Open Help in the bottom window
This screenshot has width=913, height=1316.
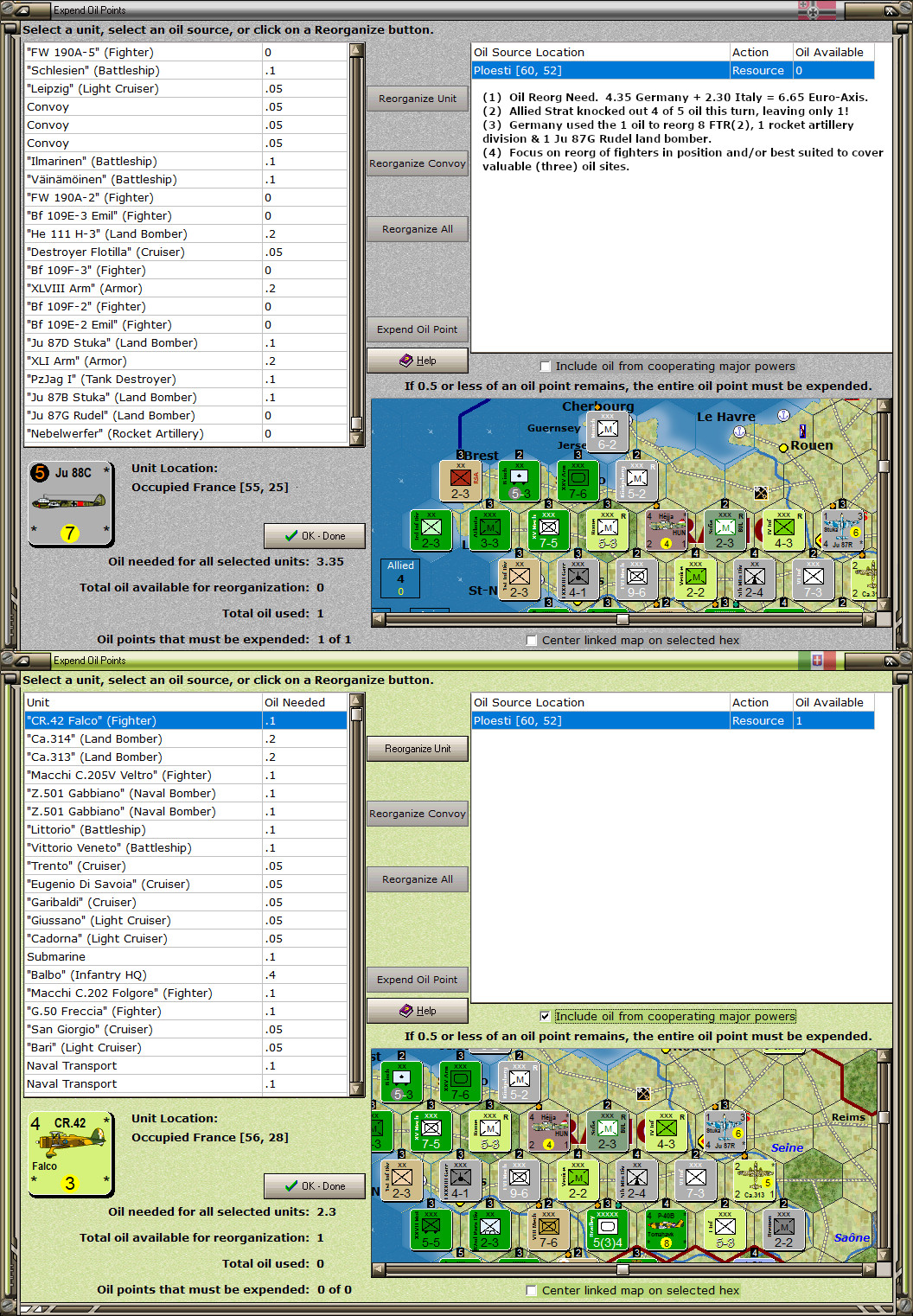coord(418,1011)
